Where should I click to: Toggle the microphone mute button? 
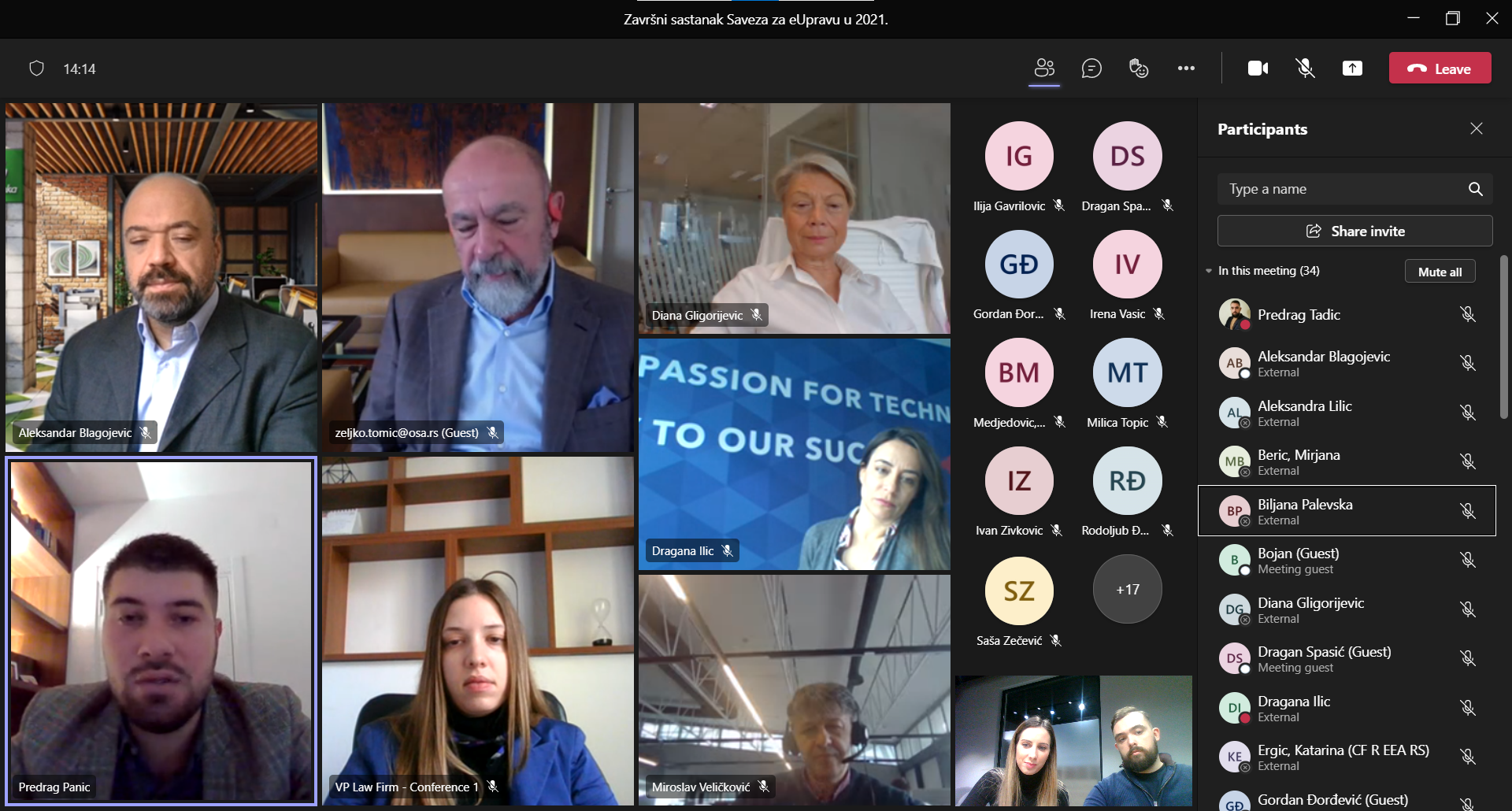[1306, 69]
